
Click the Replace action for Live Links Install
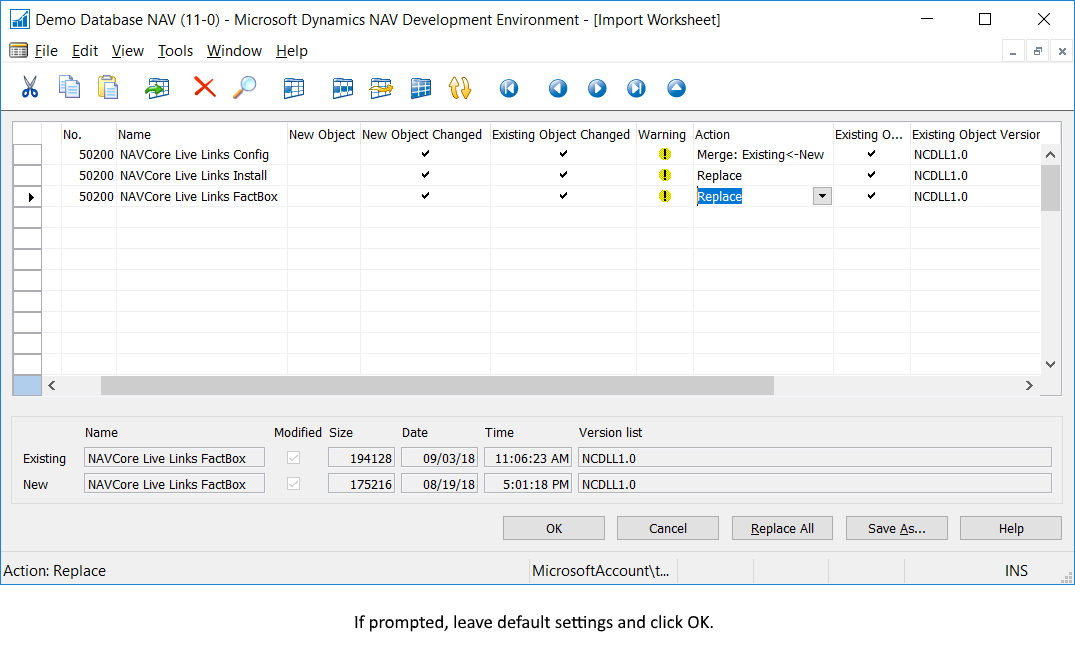click(720, 176)
